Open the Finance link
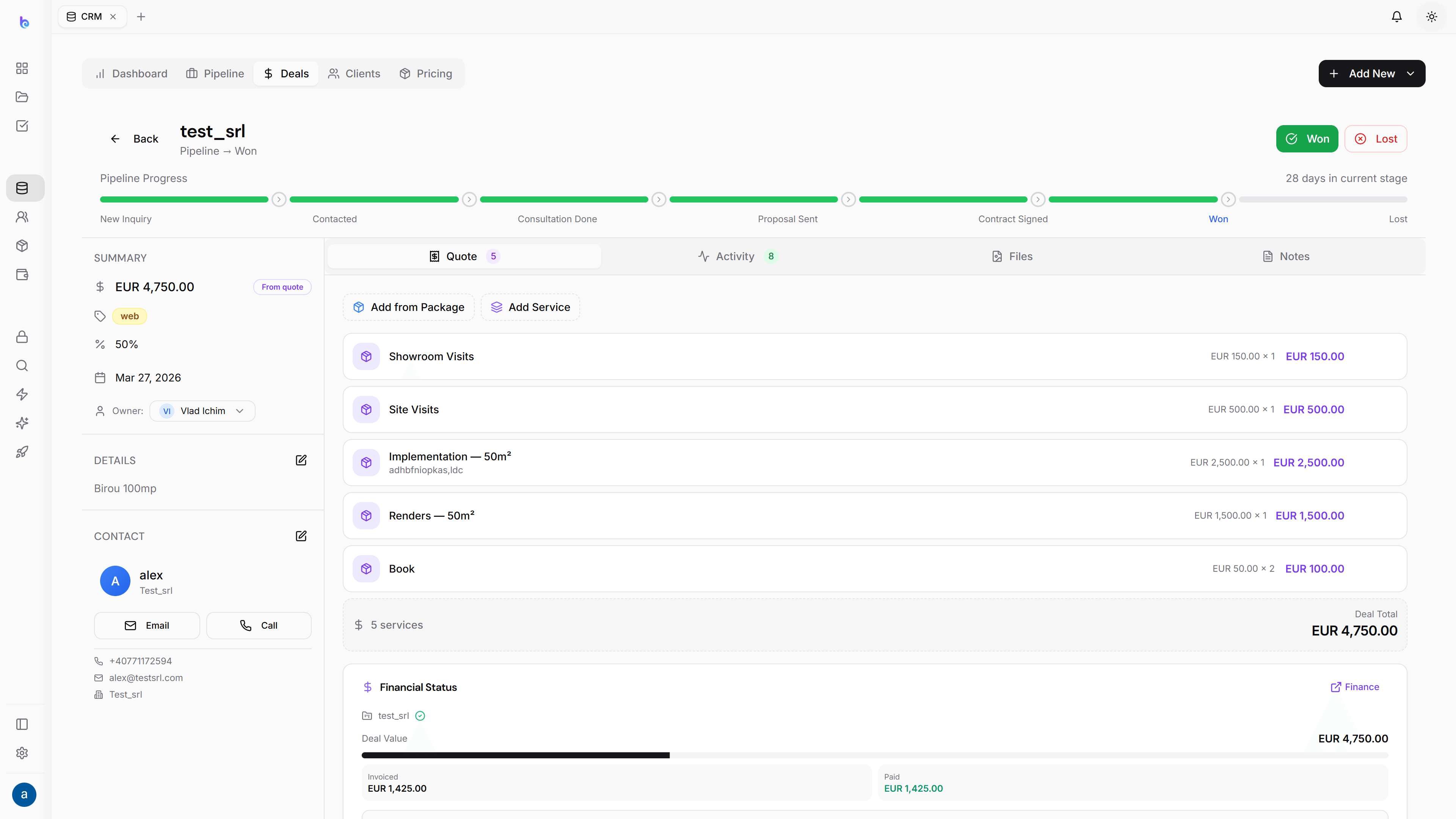This screenshot has width=1456, height=819. tap(1355, 687)
